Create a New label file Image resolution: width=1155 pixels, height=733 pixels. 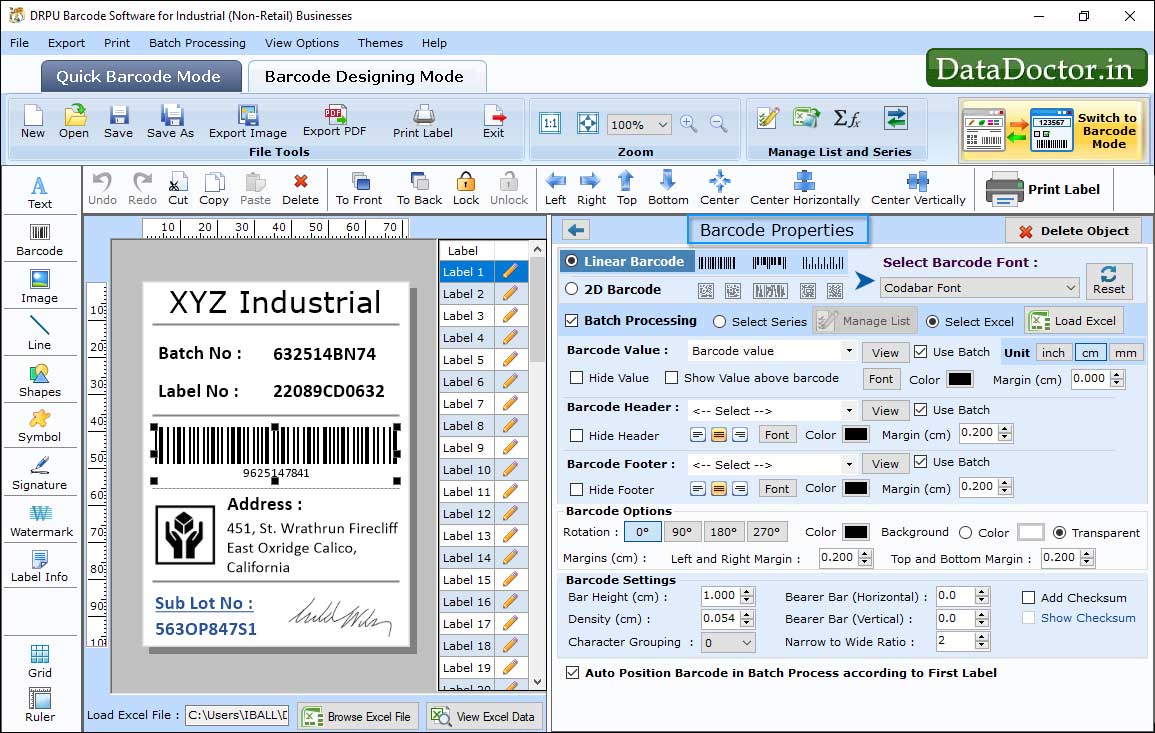pyautogui.click(x=32, y=122)
